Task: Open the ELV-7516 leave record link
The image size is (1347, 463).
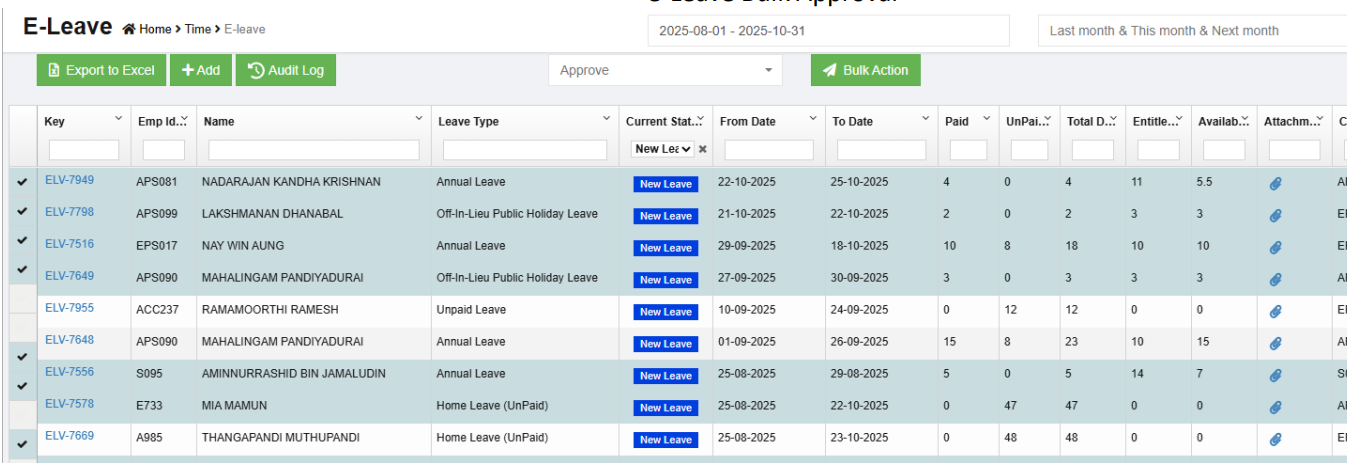Action: (69, 244)
